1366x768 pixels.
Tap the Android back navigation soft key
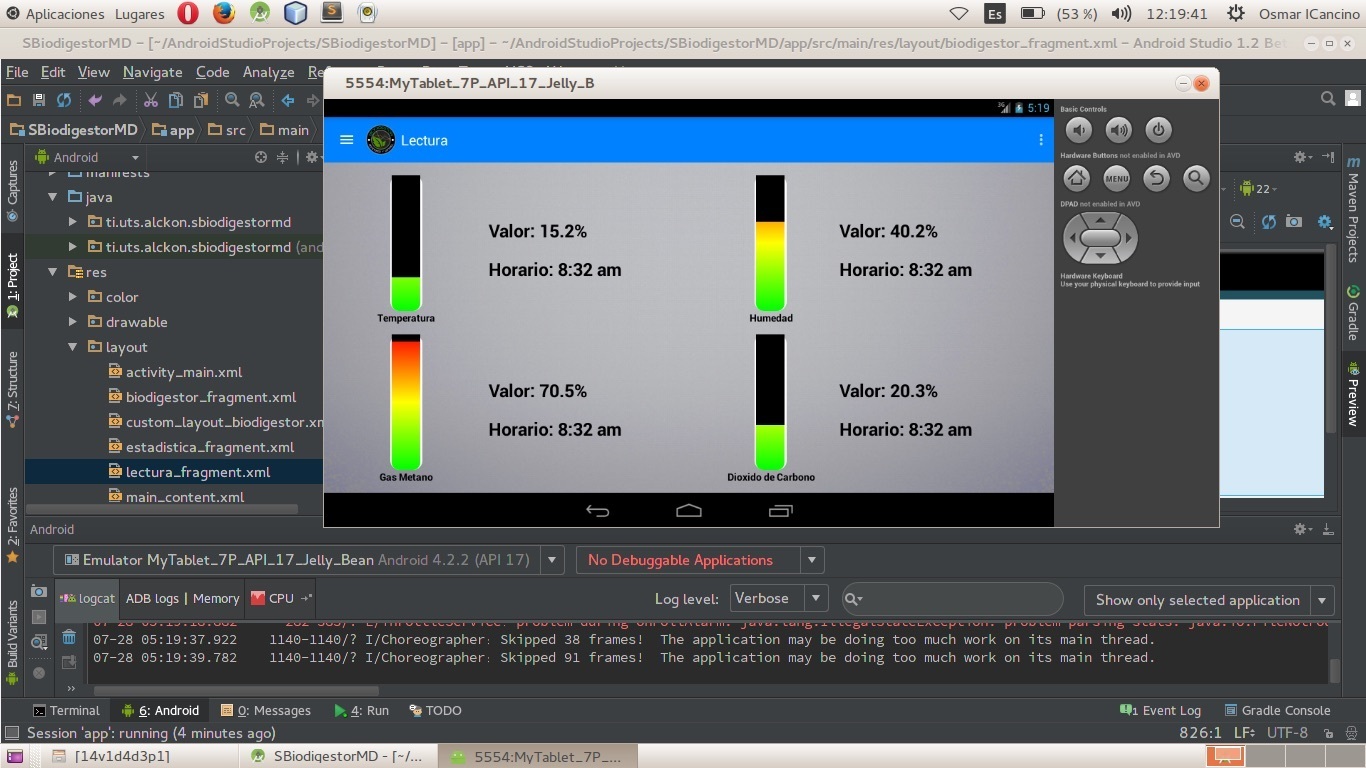pyautogui.click(x=598, y=511)
